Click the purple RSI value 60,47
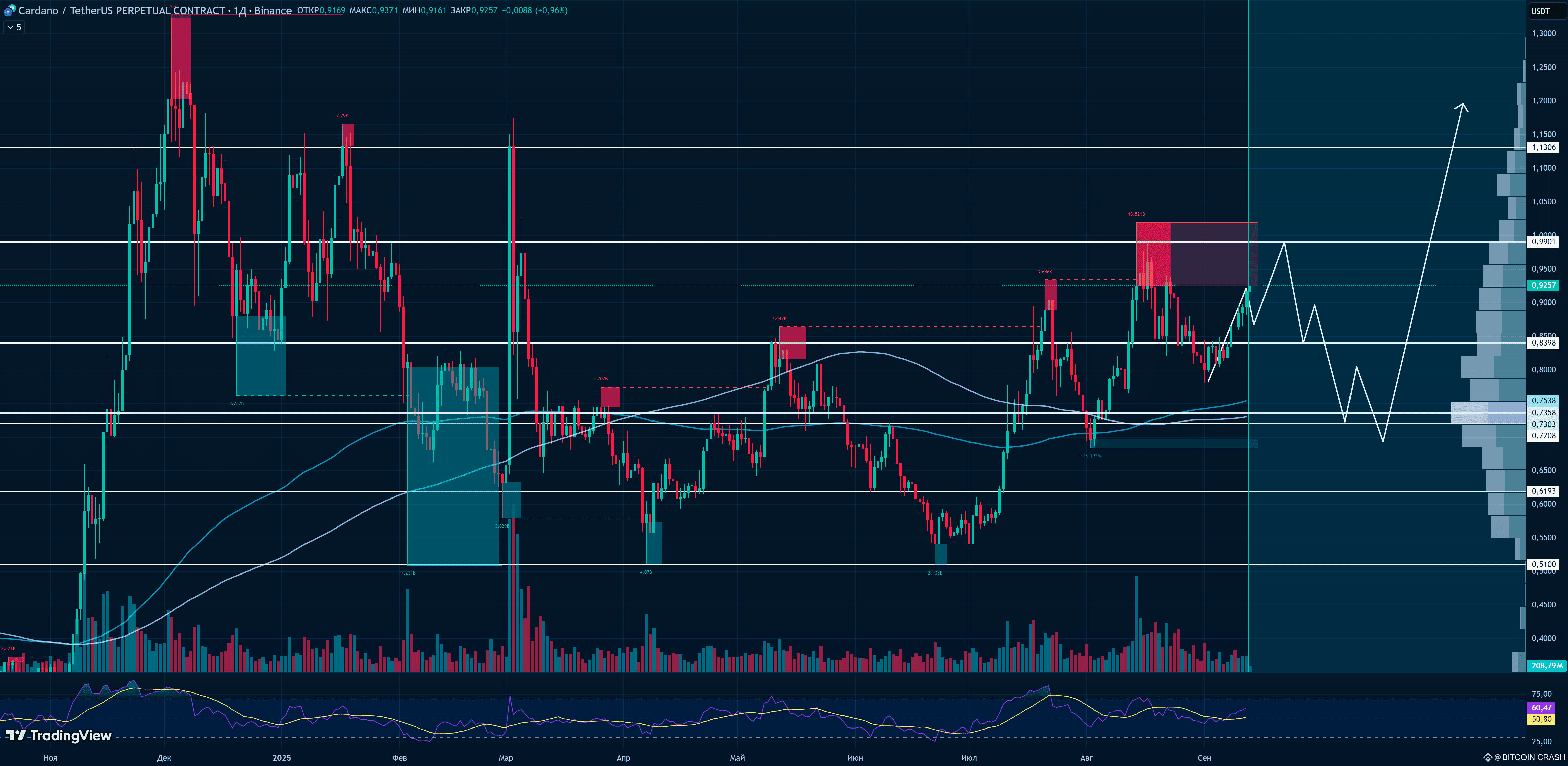The image size is (1568, 766). [1541, 707]
